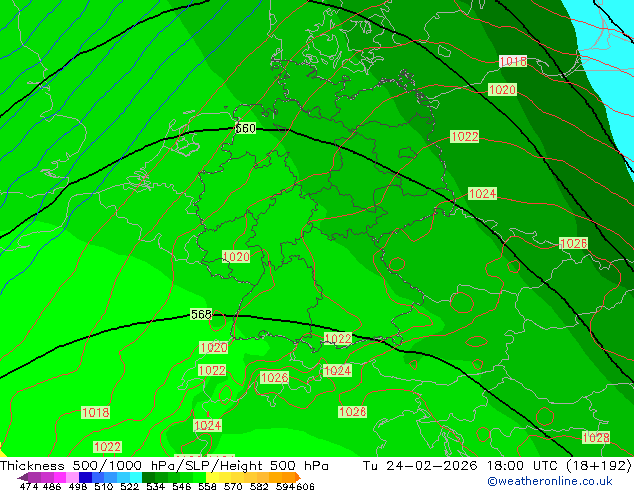
Task: Select the legend value 558
Action: click(x=207, y=486)
